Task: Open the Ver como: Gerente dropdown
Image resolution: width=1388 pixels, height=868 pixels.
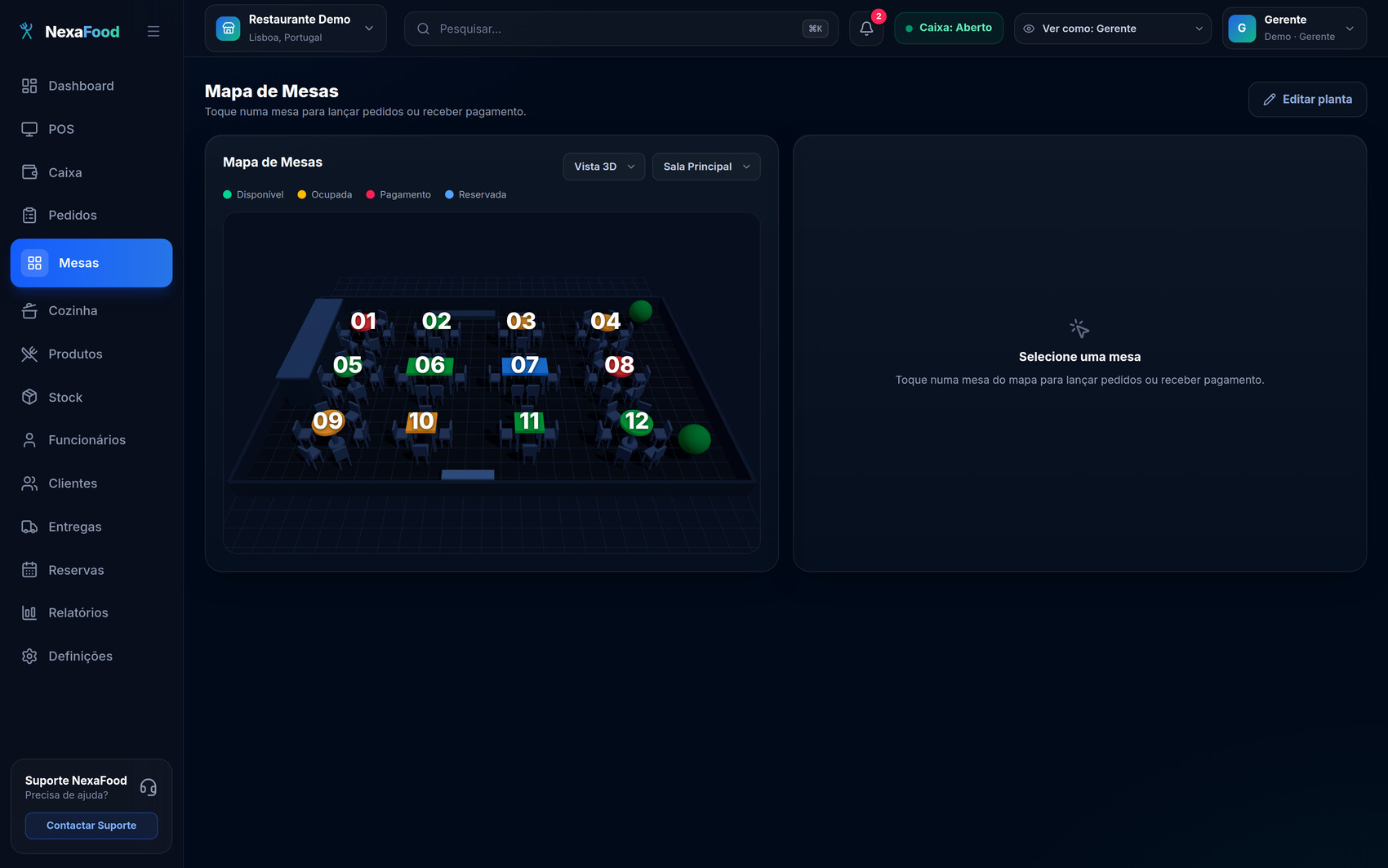Action: coord(1113,29)
